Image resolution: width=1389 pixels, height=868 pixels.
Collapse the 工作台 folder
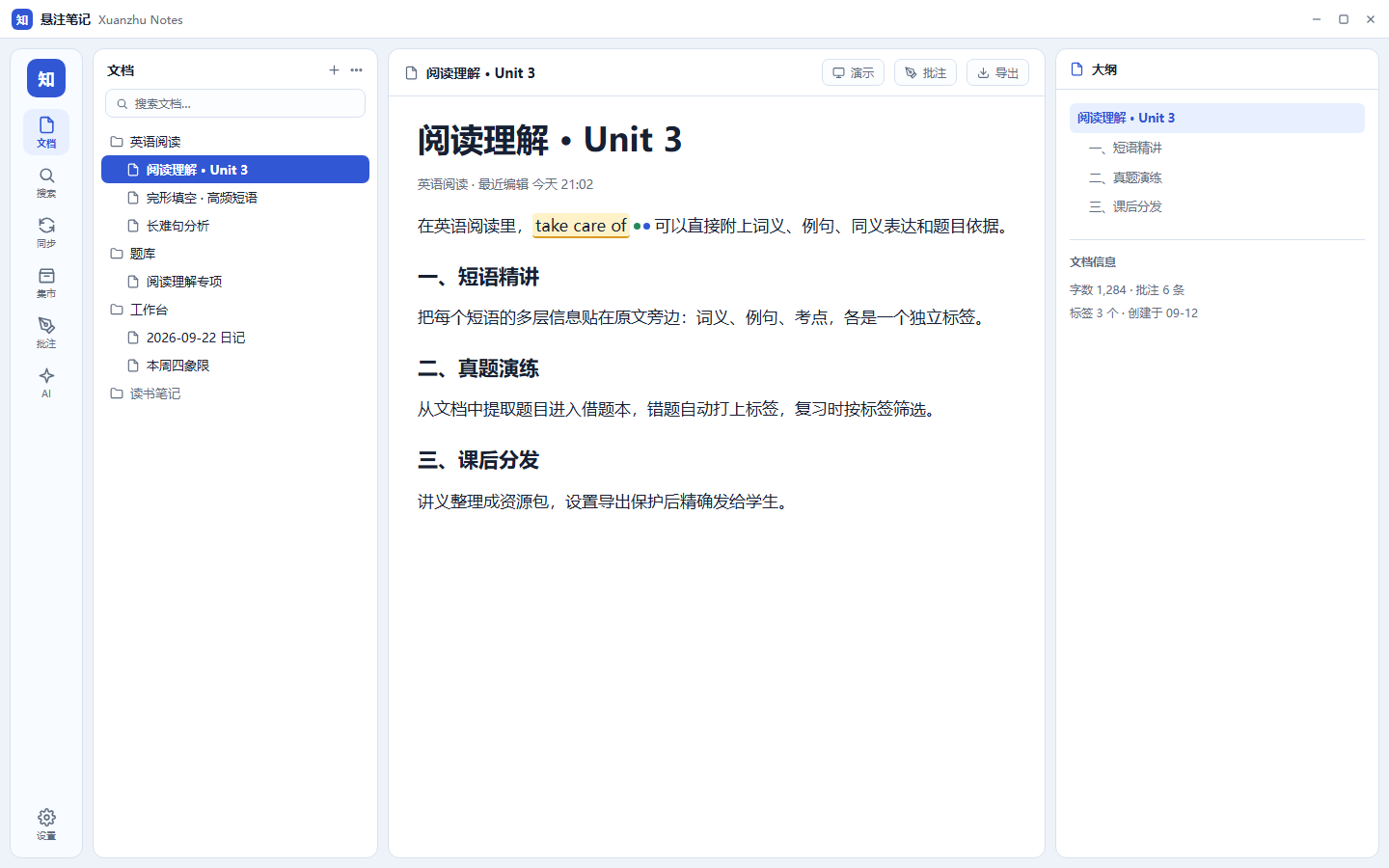point(235,310)
